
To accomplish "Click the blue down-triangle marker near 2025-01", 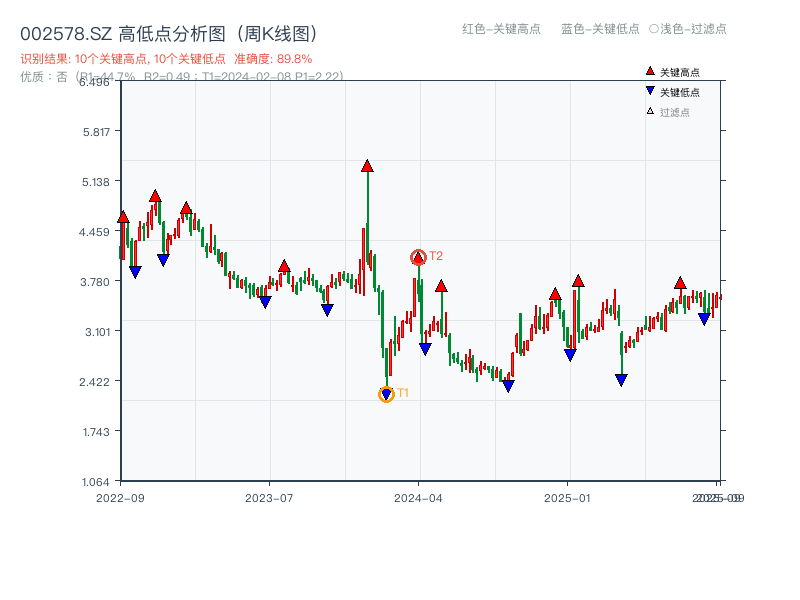I will point(570,352).
